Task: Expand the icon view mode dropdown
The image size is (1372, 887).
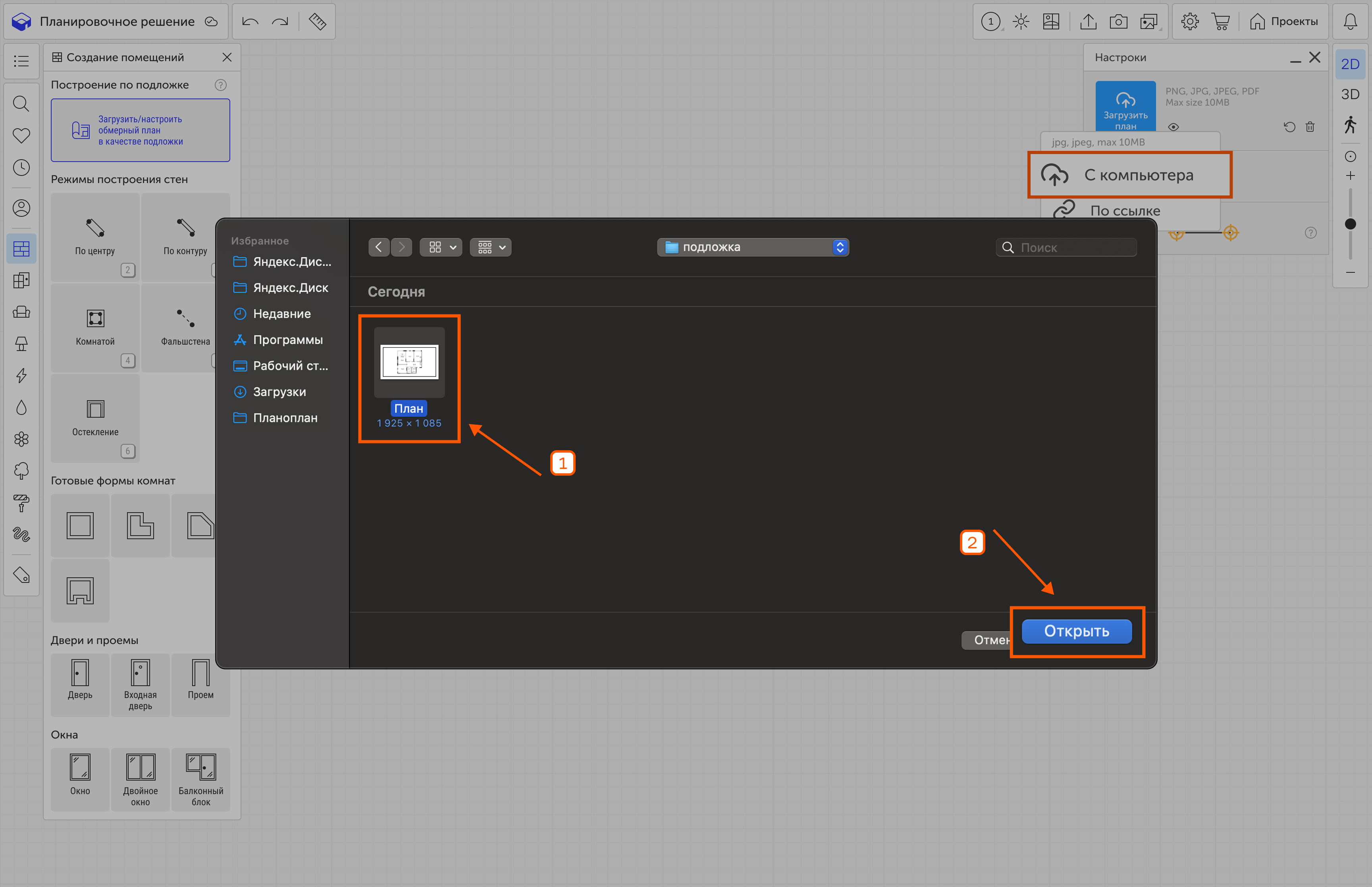Action: click(440, 247)
